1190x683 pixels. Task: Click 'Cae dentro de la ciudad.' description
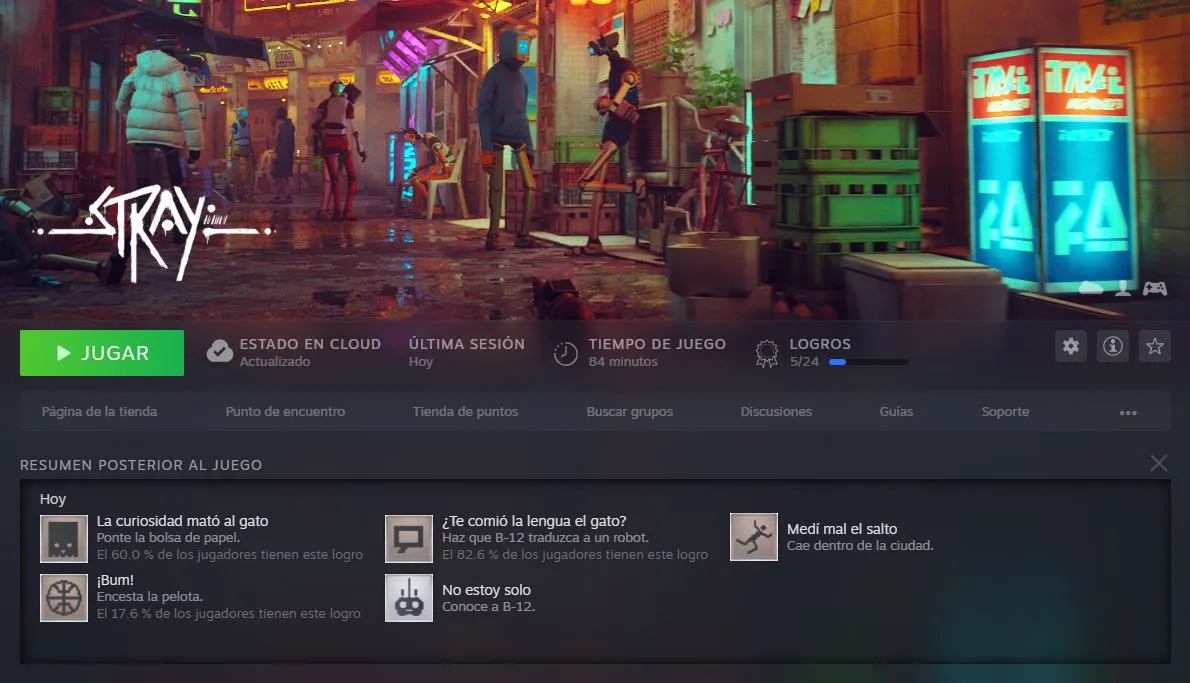860,546
